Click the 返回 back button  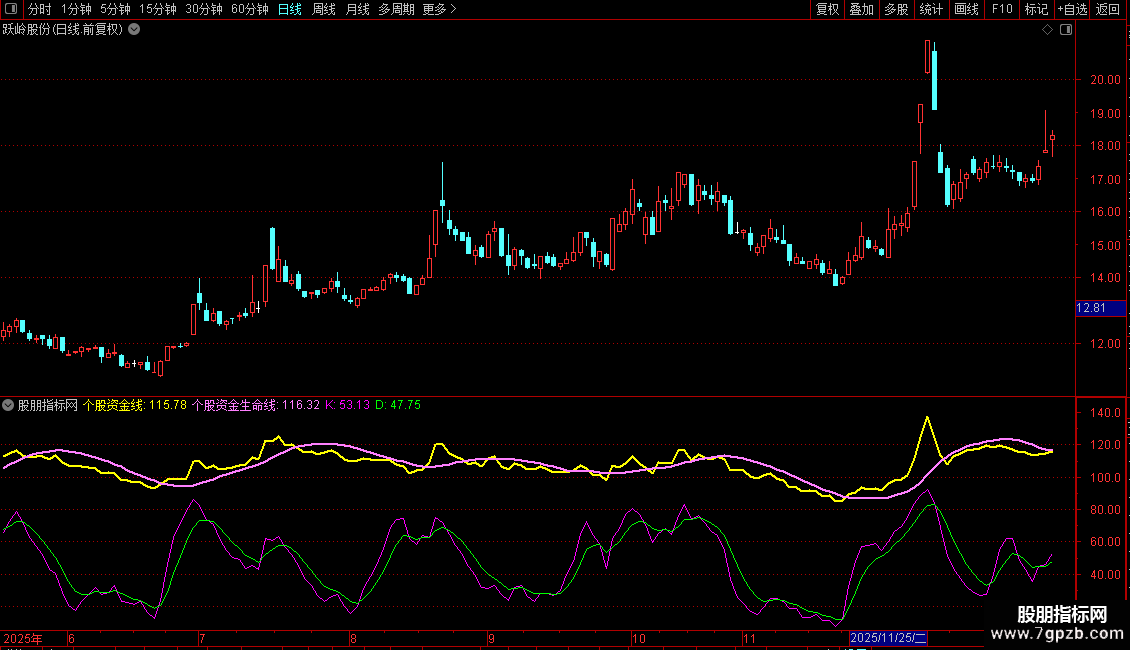point(1108,9)
